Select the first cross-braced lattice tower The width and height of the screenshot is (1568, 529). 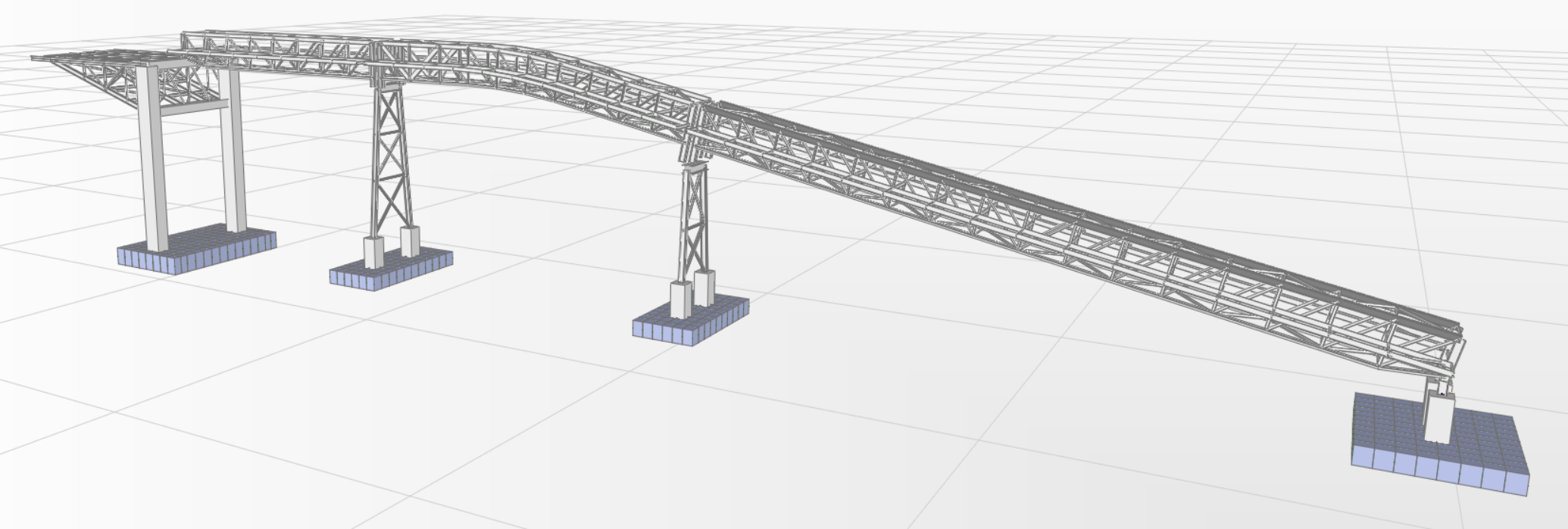pos(388,159)
